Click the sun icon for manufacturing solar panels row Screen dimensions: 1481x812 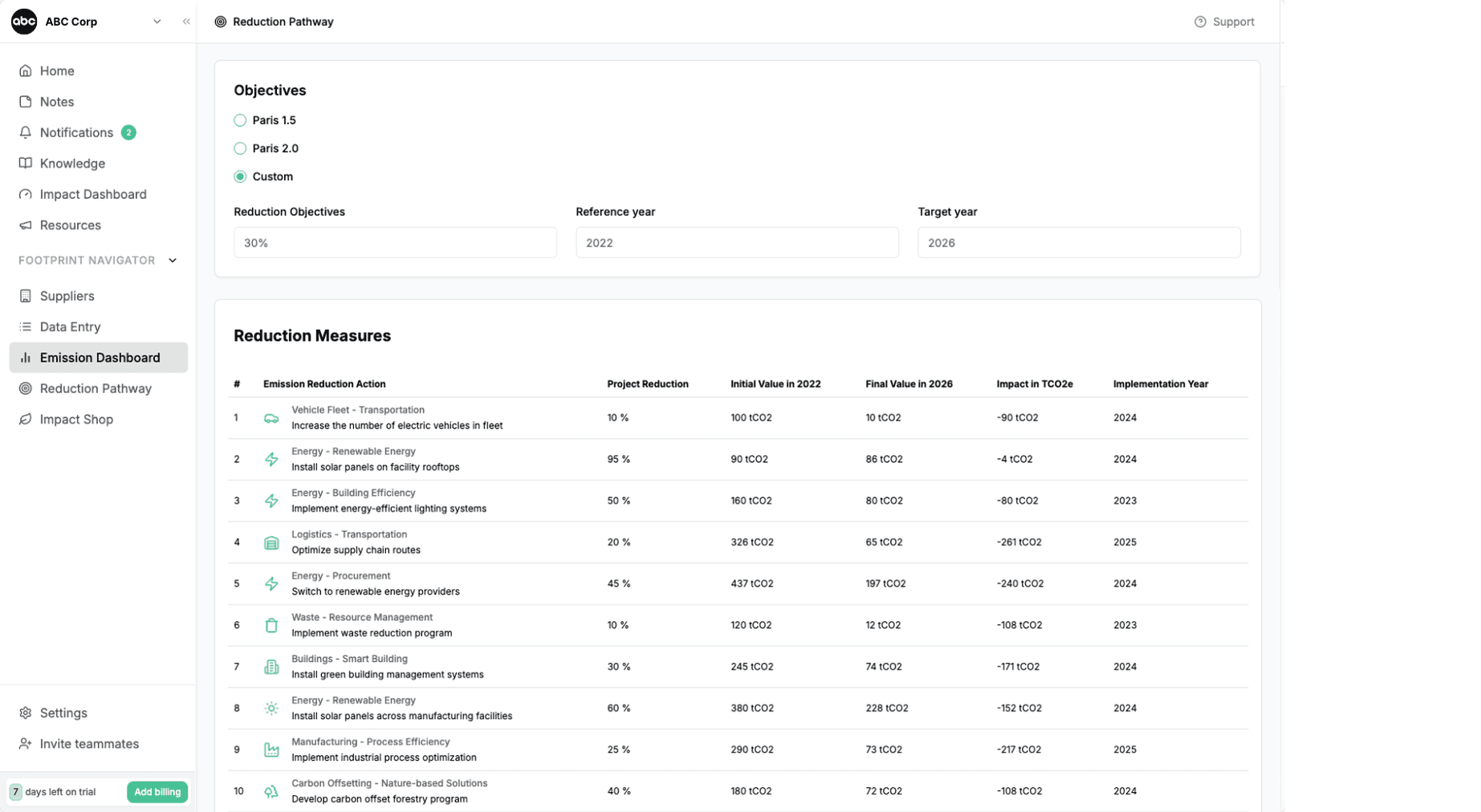271,708
